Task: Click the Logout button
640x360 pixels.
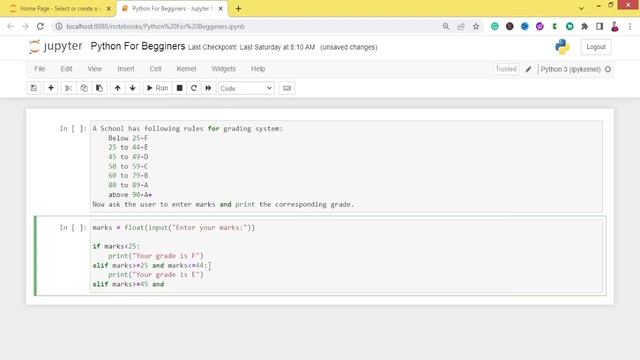Action: pyautogui.click(x=596, y=47)
